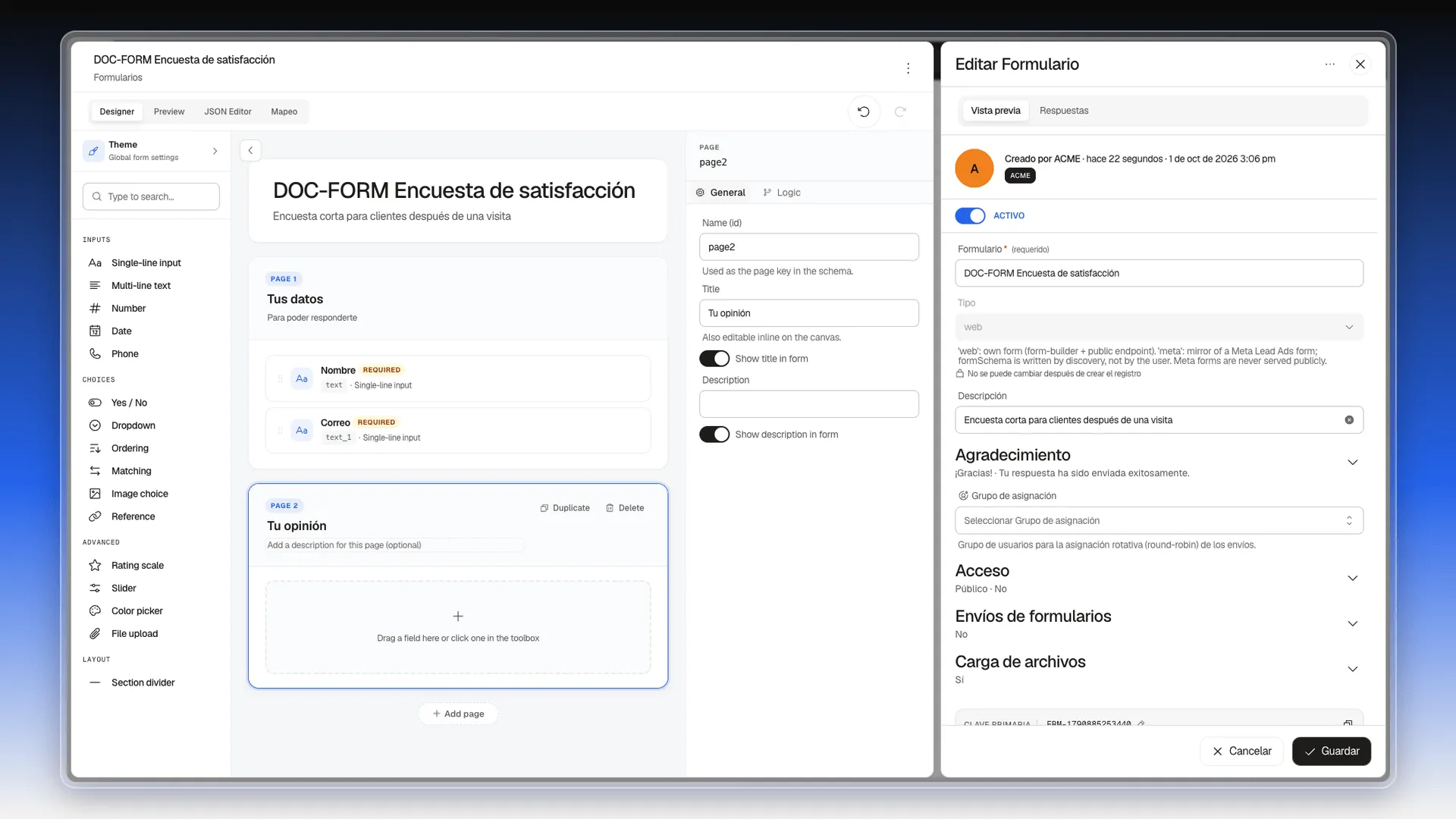
Task: Toggle Show description in form
Action: (x=714, y=435)
